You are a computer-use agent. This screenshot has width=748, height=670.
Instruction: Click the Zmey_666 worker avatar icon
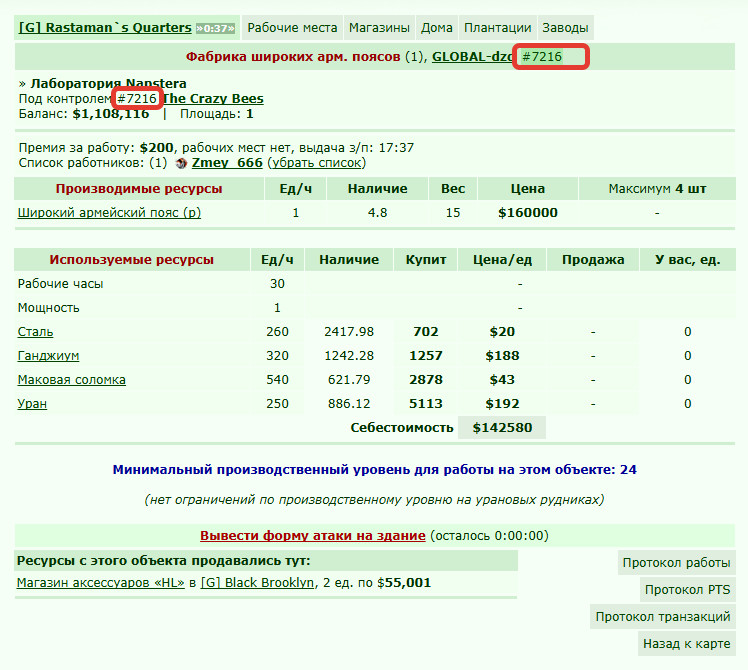[181, 163]
